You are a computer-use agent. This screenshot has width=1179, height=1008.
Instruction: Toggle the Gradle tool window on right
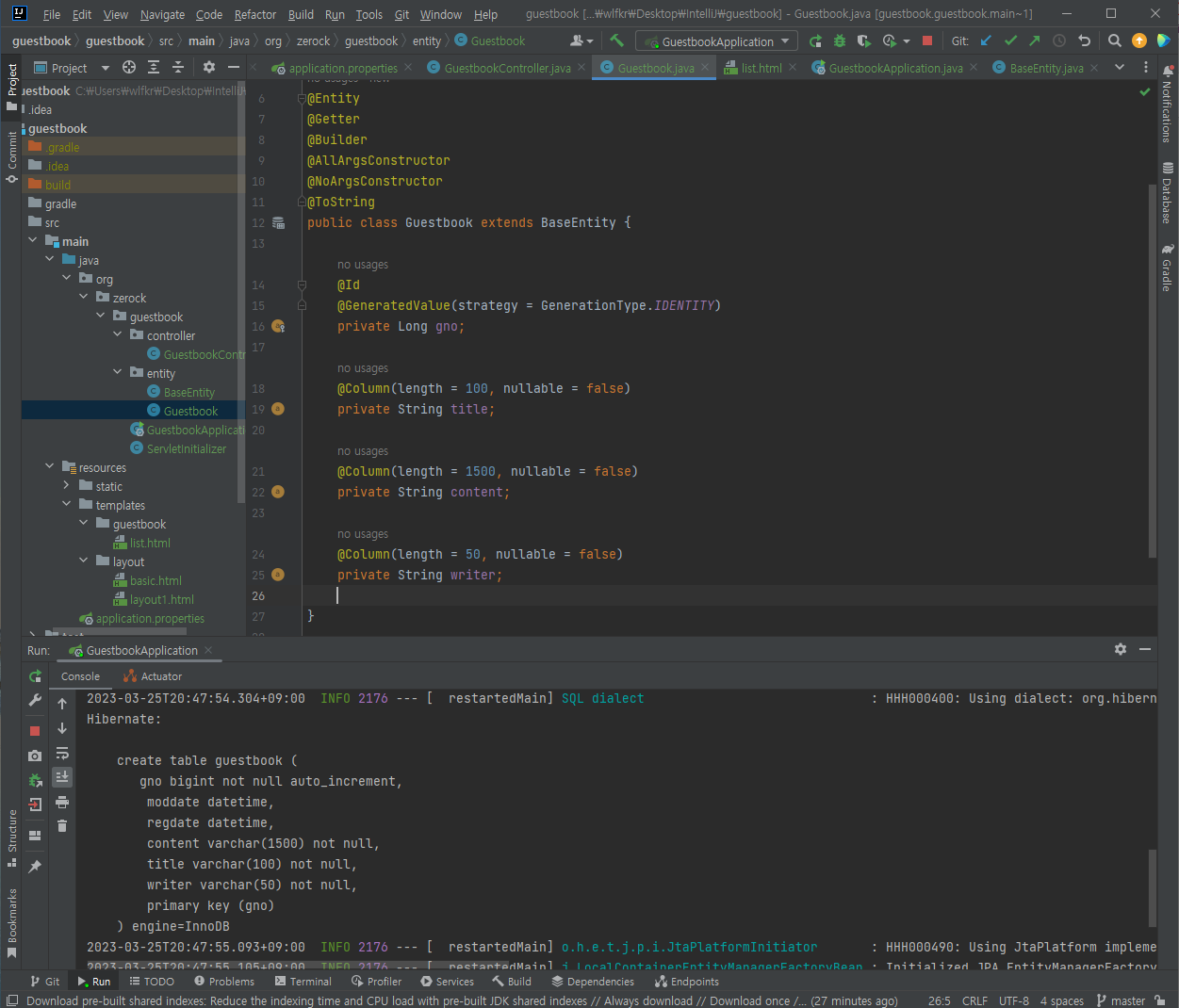click(x=1167, y=268)
